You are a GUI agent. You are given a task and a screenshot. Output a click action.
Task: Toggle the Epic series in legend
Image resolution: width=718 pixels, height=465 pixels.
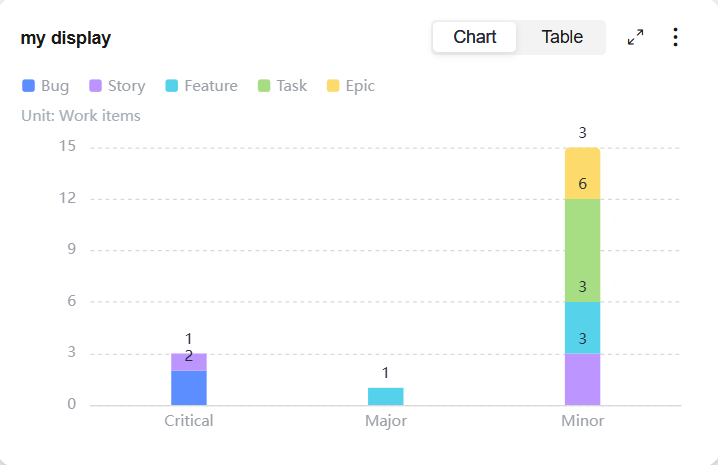[350, 86]
